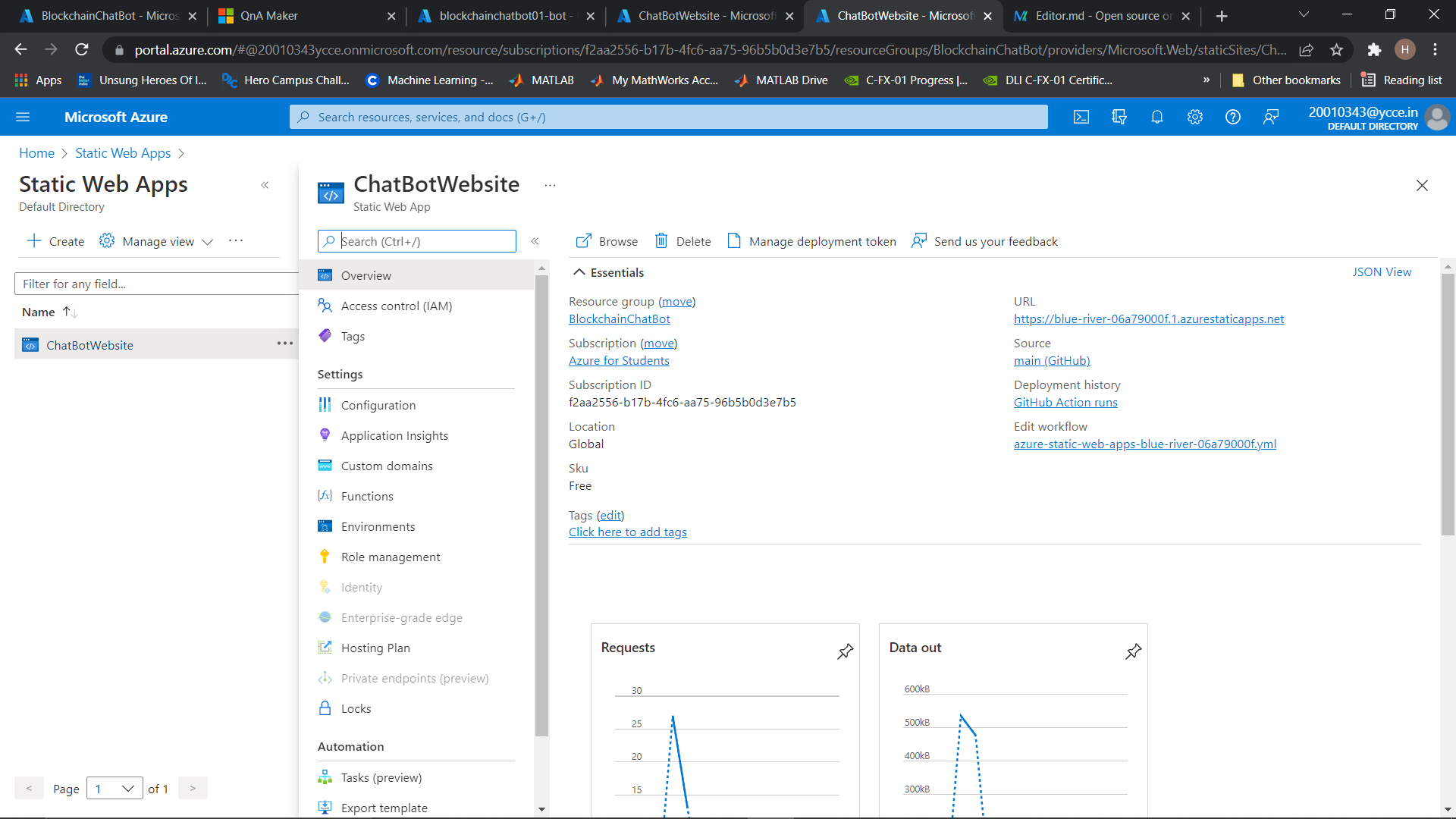The image size is (1456, 819).
Task: Pin the Requests chart to dashboard
Action: click(845, 651)
